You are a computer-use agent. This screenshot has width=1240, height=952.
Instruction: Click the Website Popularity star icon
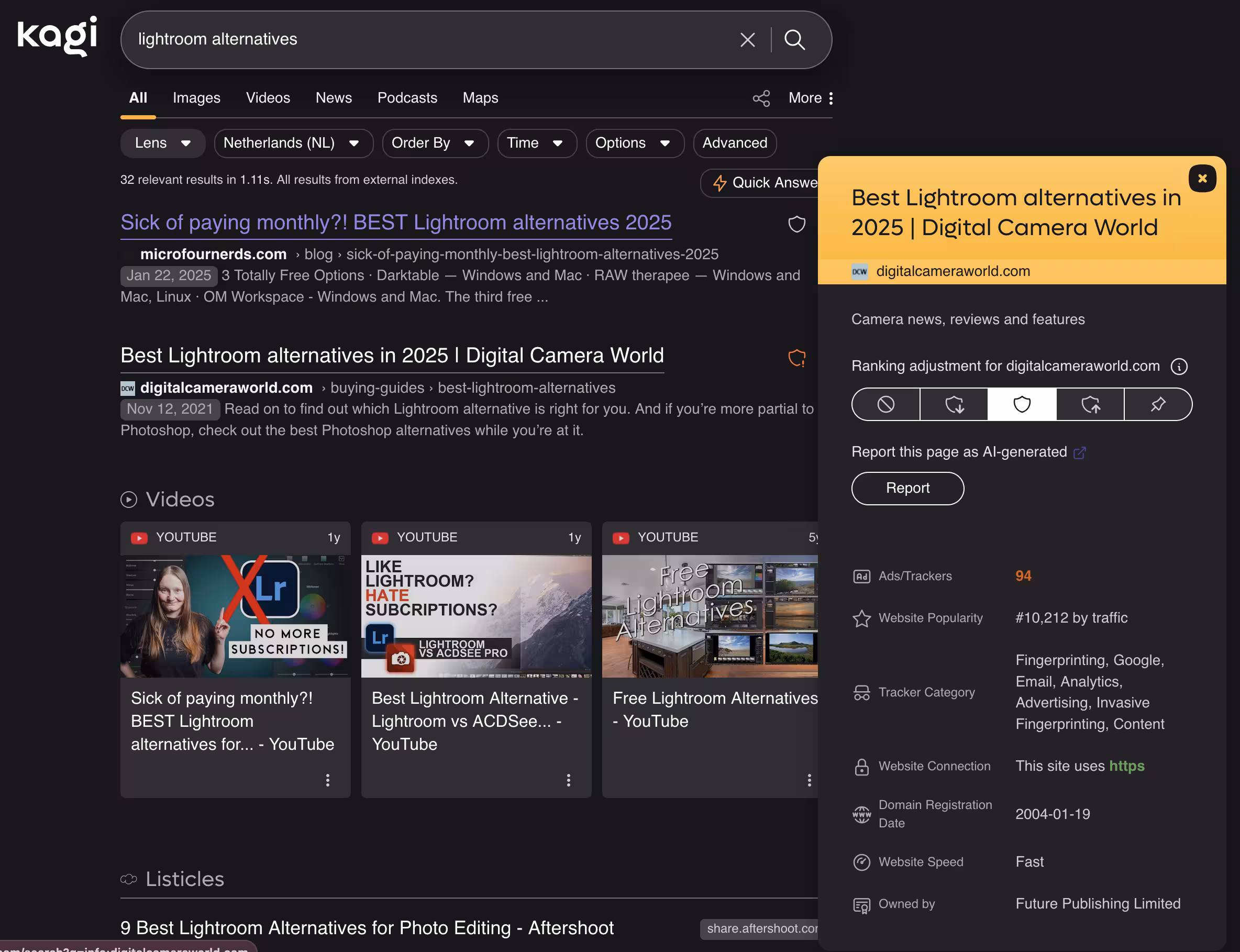point(861,618)
